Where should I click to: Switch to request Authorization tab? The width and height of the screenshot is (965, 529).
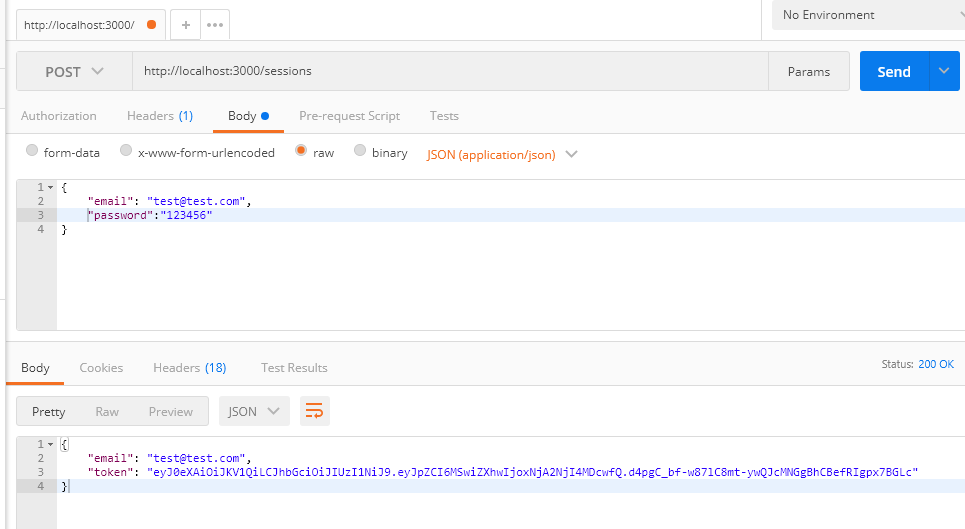58,116
